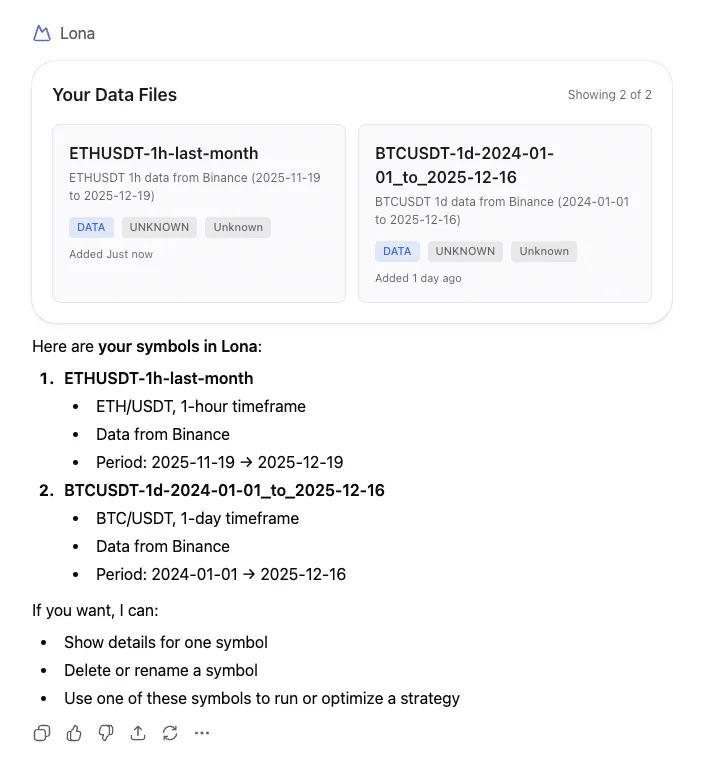Viewport: 706px width, 759px height.
Task: Mark the response with thumbs down
Action: [106, 733]
